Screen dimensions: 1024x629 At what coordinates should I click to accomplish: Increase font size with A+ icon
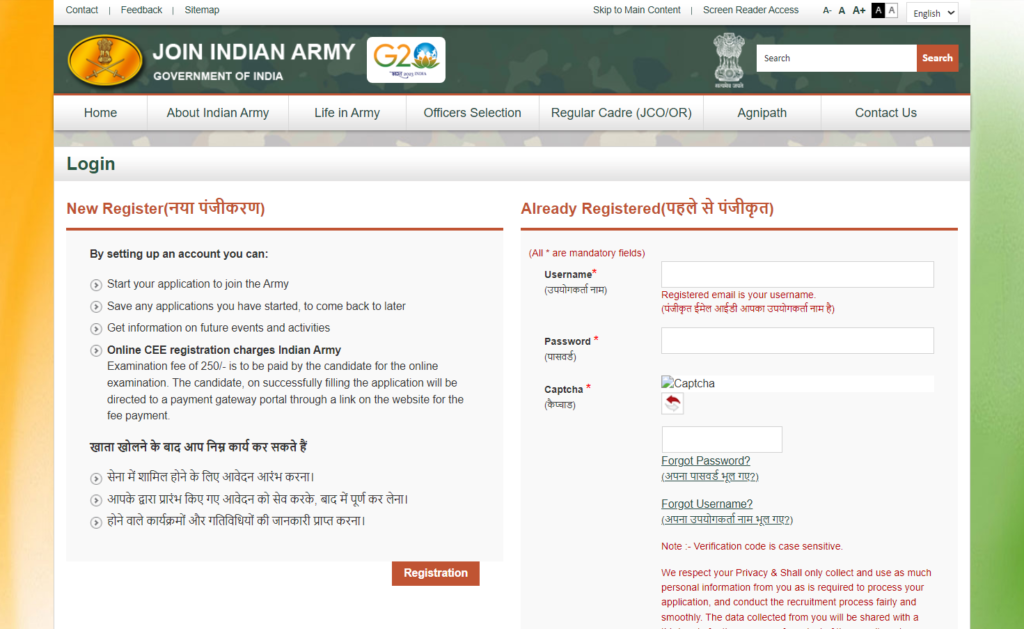859,10
